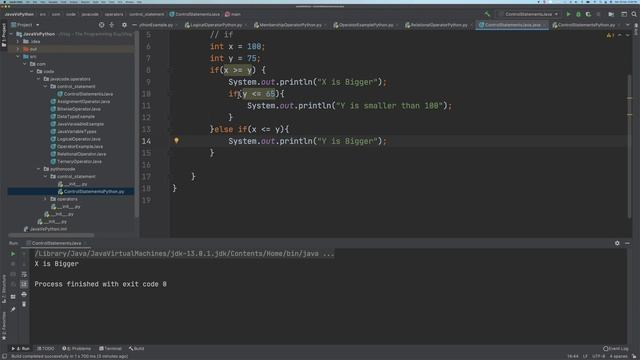Viewport: 640px width, 360px height.
Task: Toggle the Favorites tool window side button
Action: 4,325
